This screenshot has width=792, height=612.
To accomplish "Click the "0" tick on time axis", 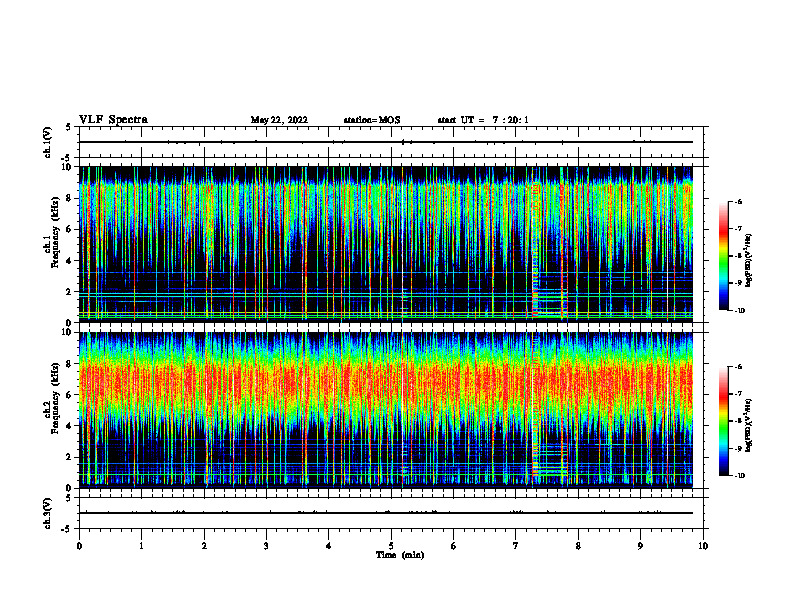I will click(79, 546).
